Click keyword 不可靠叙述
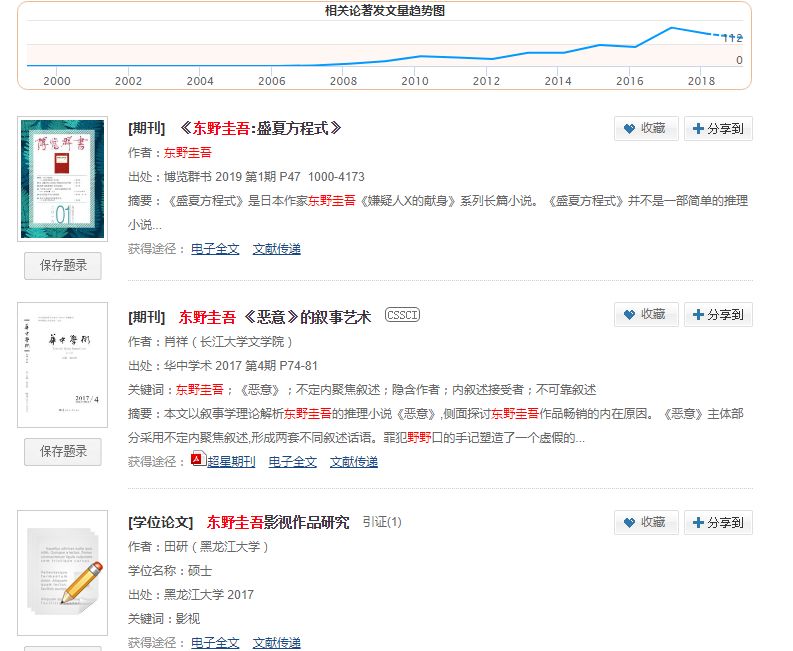Viewport: 793px width, 651px height. (x=566, y=390)
